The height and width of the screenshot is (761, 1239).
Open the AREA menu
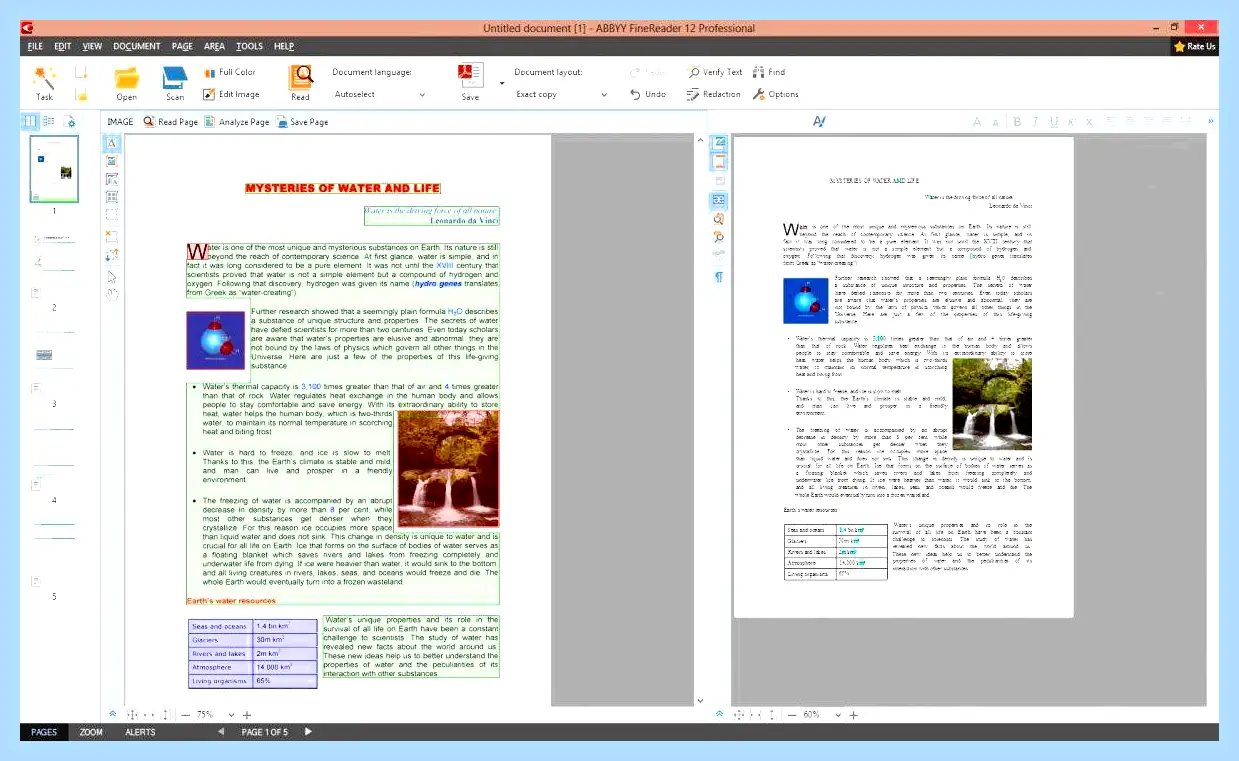pyautogui.click(x=214, y=46)
